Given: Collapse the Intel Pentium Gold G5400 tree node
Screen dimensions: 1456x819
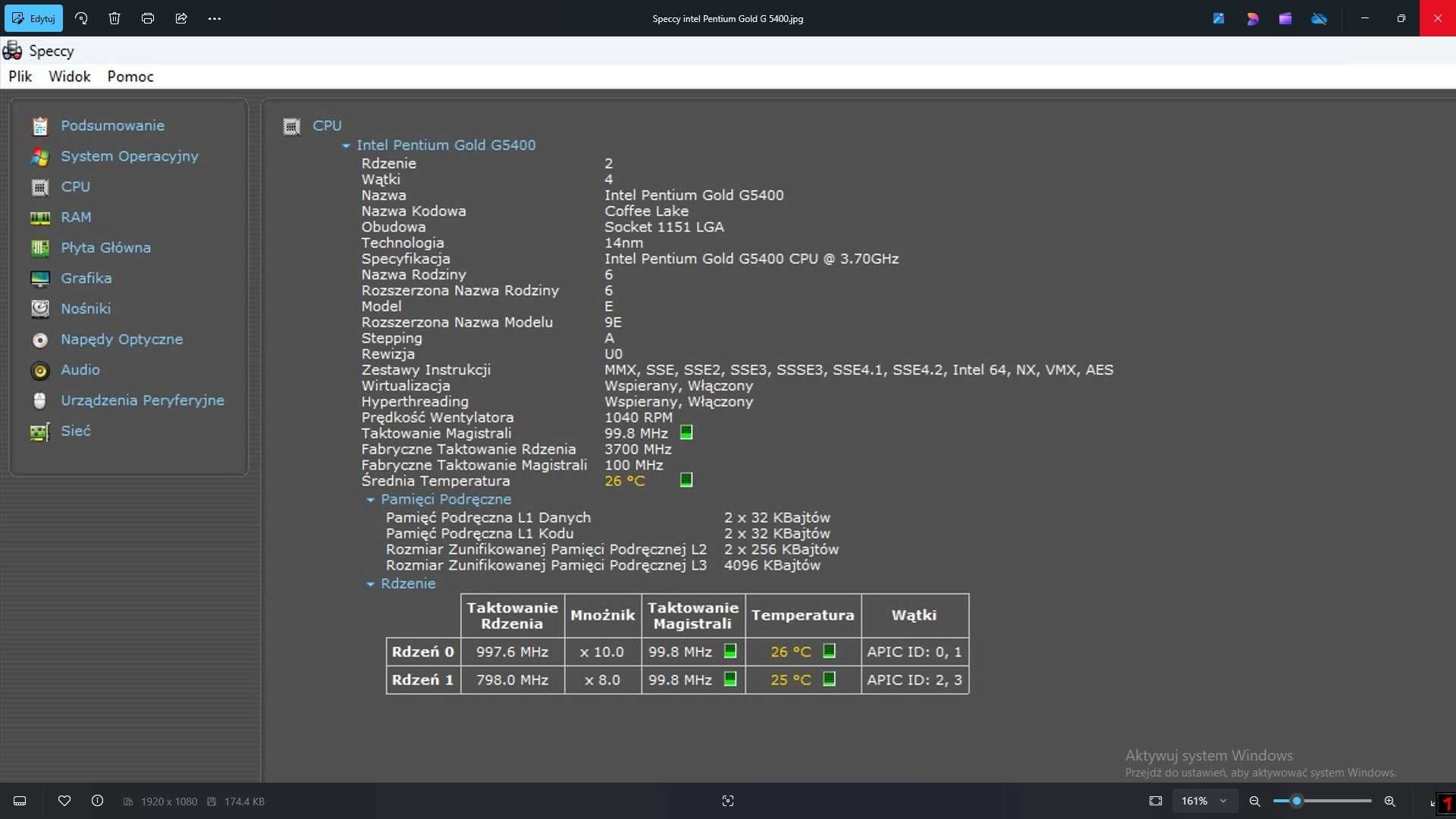Looking at the screenshot, I should 346,146.
